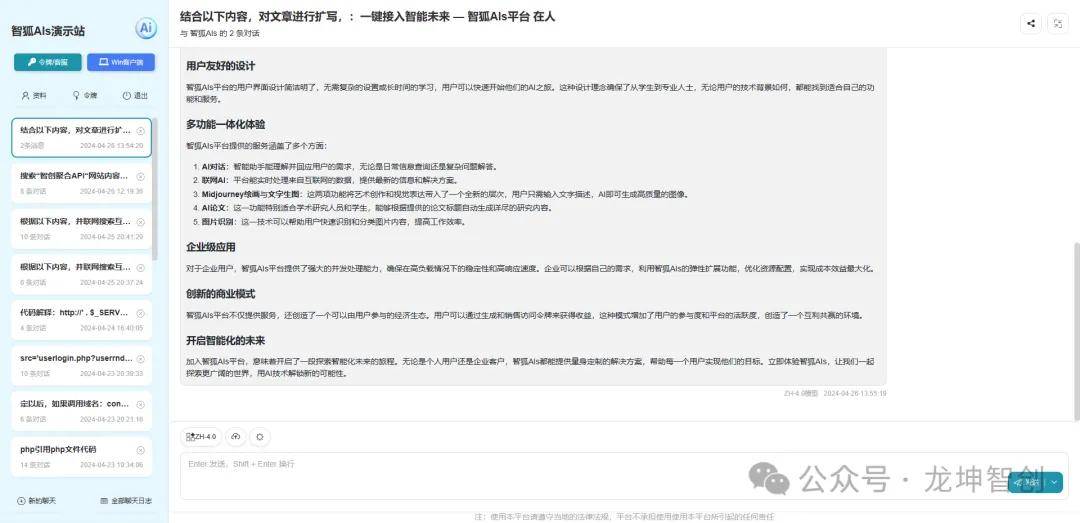Viewport: 1080px width, 523px height.
Task: Click the upload cloud icon
Action: 236,436
